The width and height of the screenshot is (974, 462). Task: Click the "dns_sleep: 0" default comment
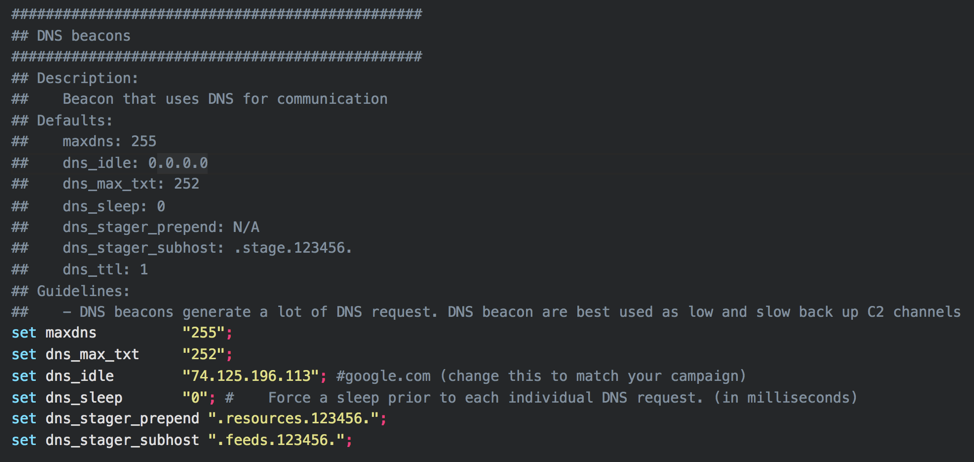[x=113, y=206]
